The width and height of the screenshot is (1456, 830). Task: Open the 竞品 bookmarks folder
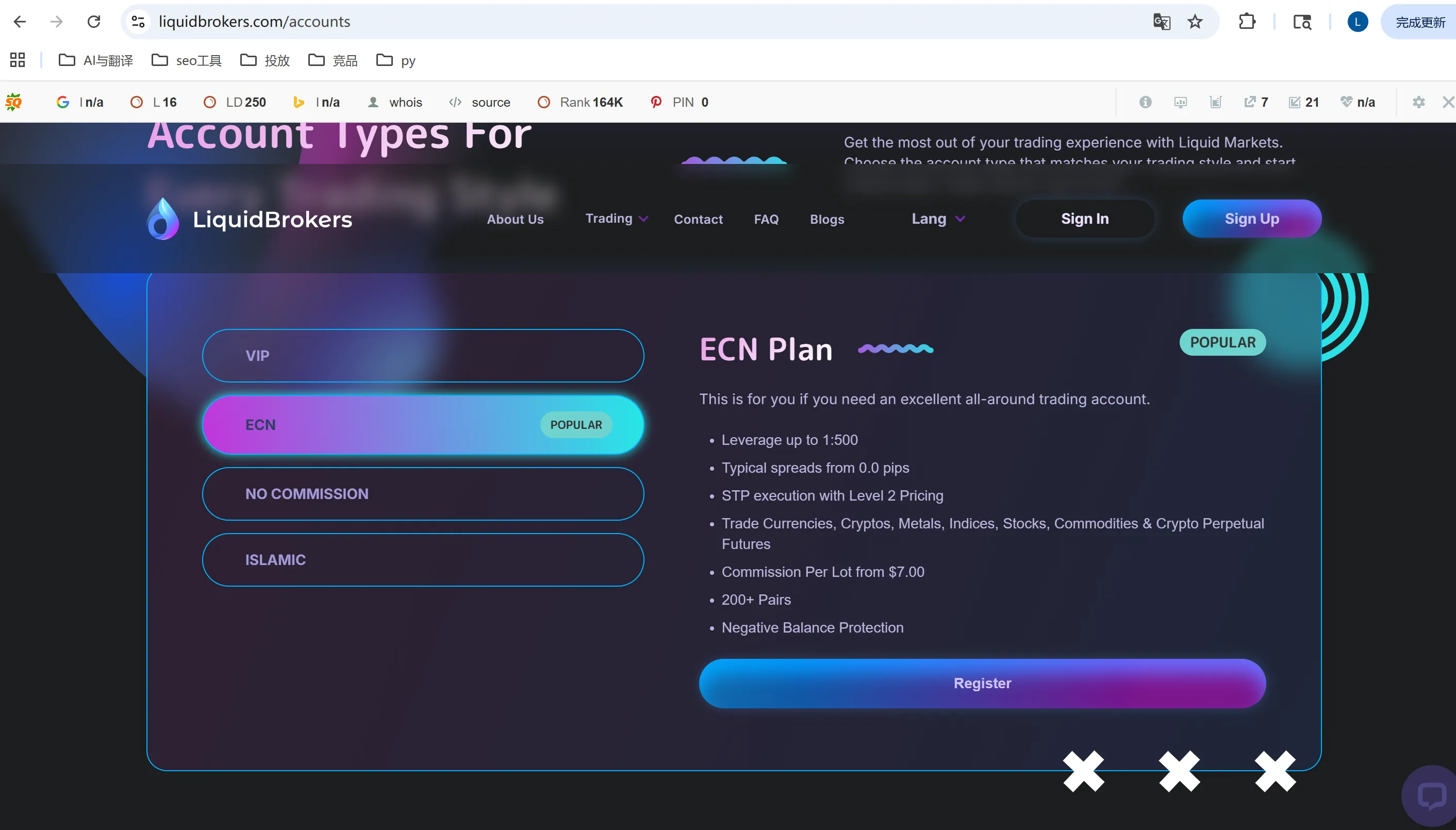coord(333,60)
